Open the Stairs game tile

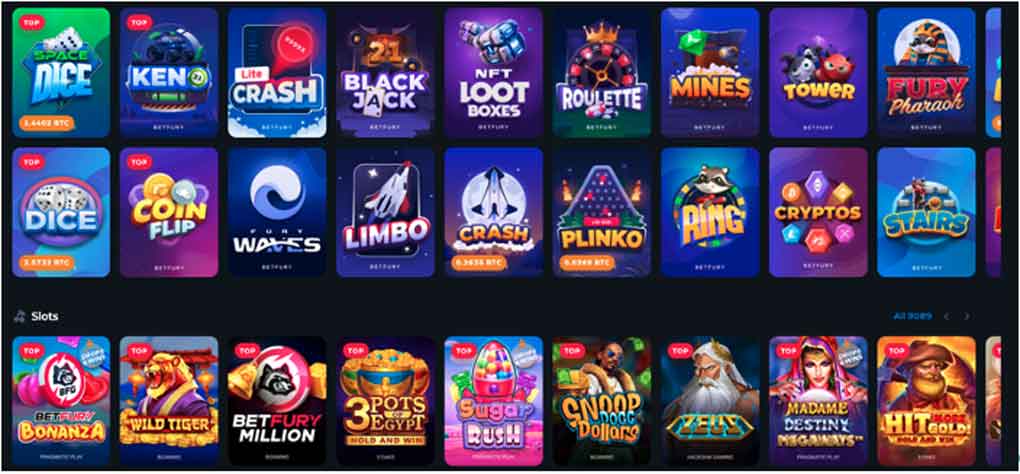coord(926,213)
